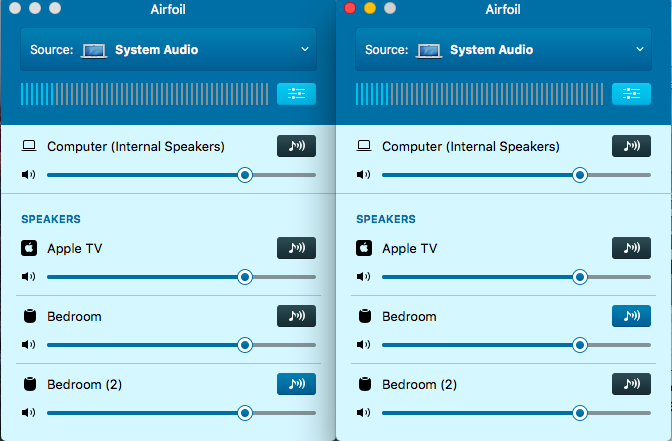
Task: Stop sending audio to Bedroom (2), left window
Action: pyautogui.click(x=296, y=384)
